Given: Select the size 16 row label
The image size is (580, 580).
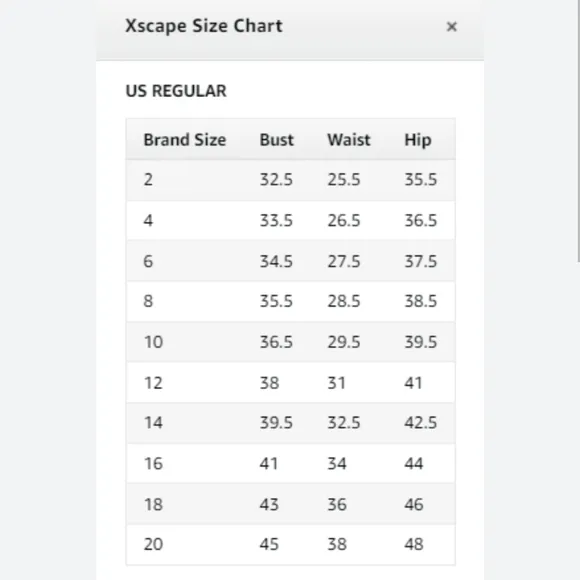Looking at the screenshot, I should (x=153, y=463).
